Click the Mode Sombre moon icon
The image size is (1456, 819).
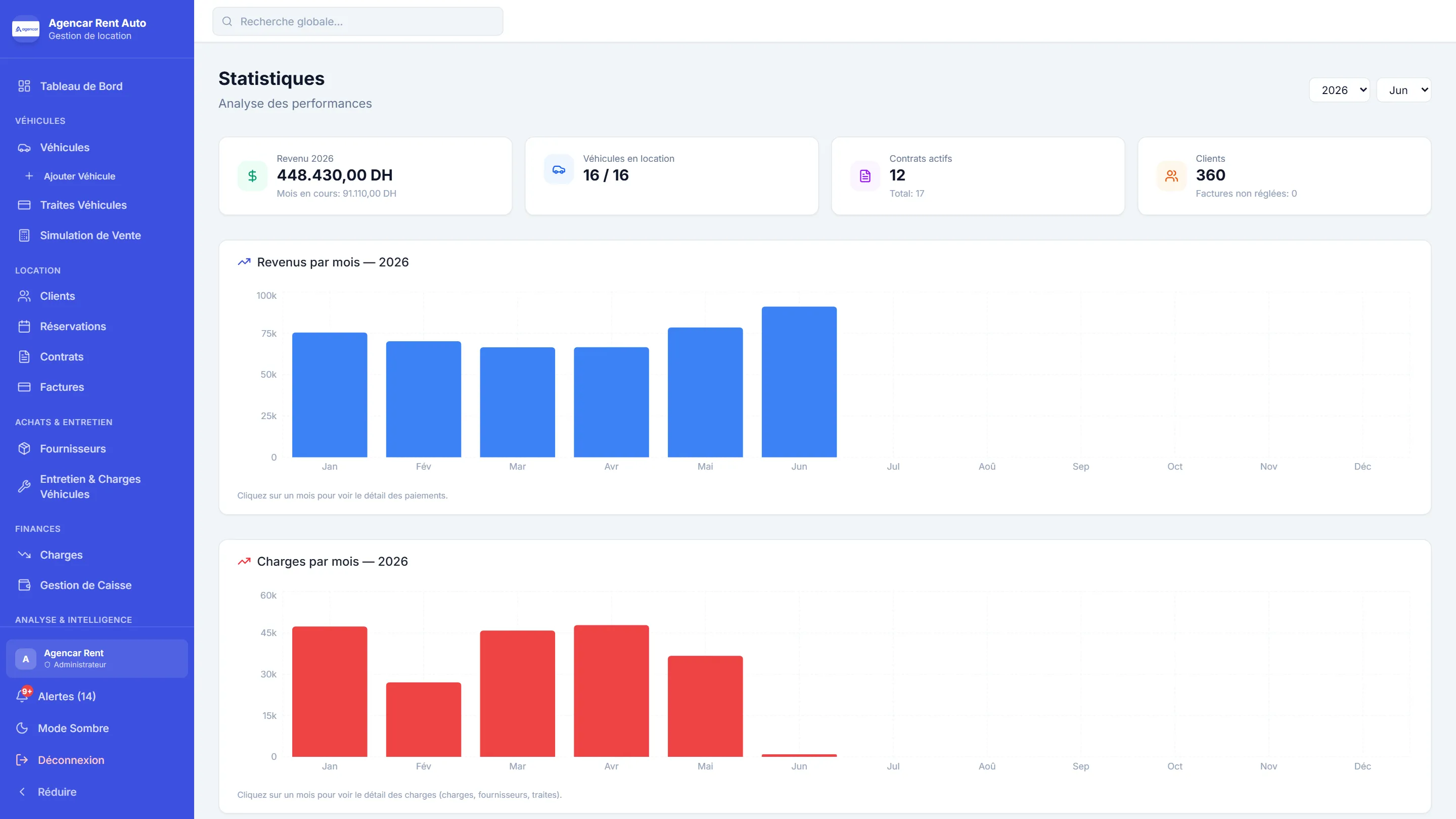(x=22, y=728)
